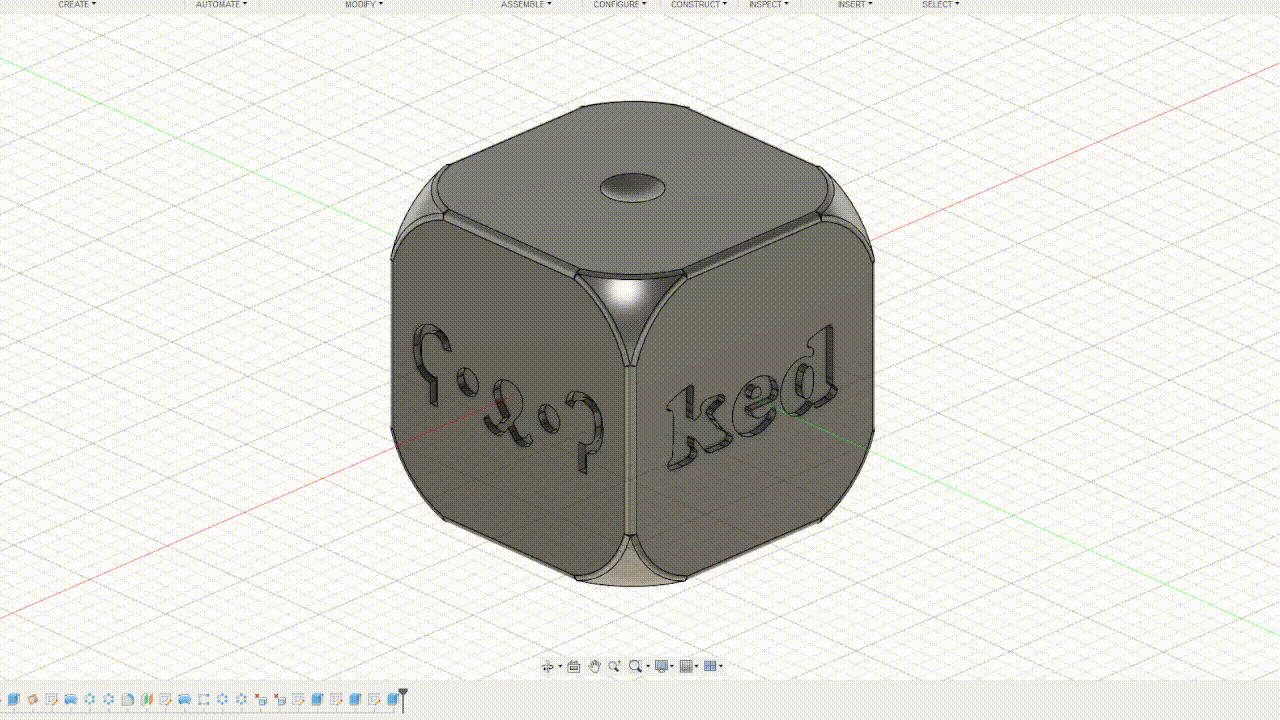Screen dimensions: 1280x720
Task: Click the Fit view magnifier icon
Action: pyautogui.click(x=636, y=666)
